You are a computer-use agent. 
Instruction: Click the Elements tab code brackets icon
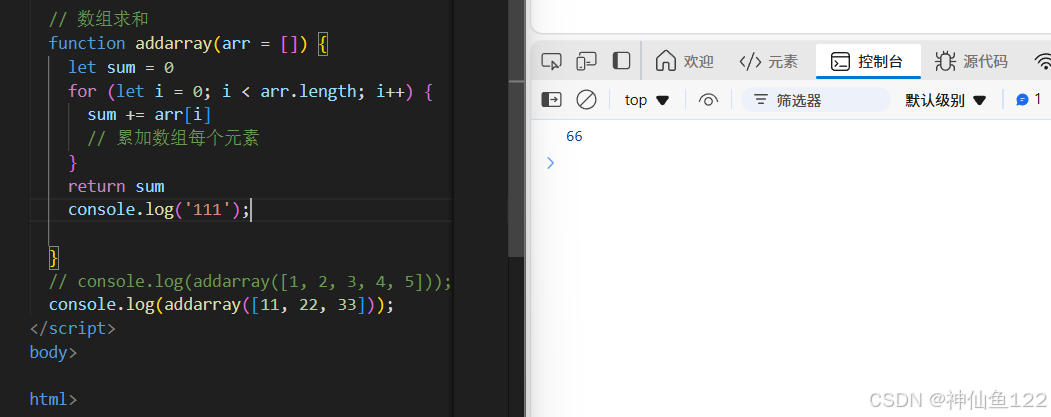(750, 62)
